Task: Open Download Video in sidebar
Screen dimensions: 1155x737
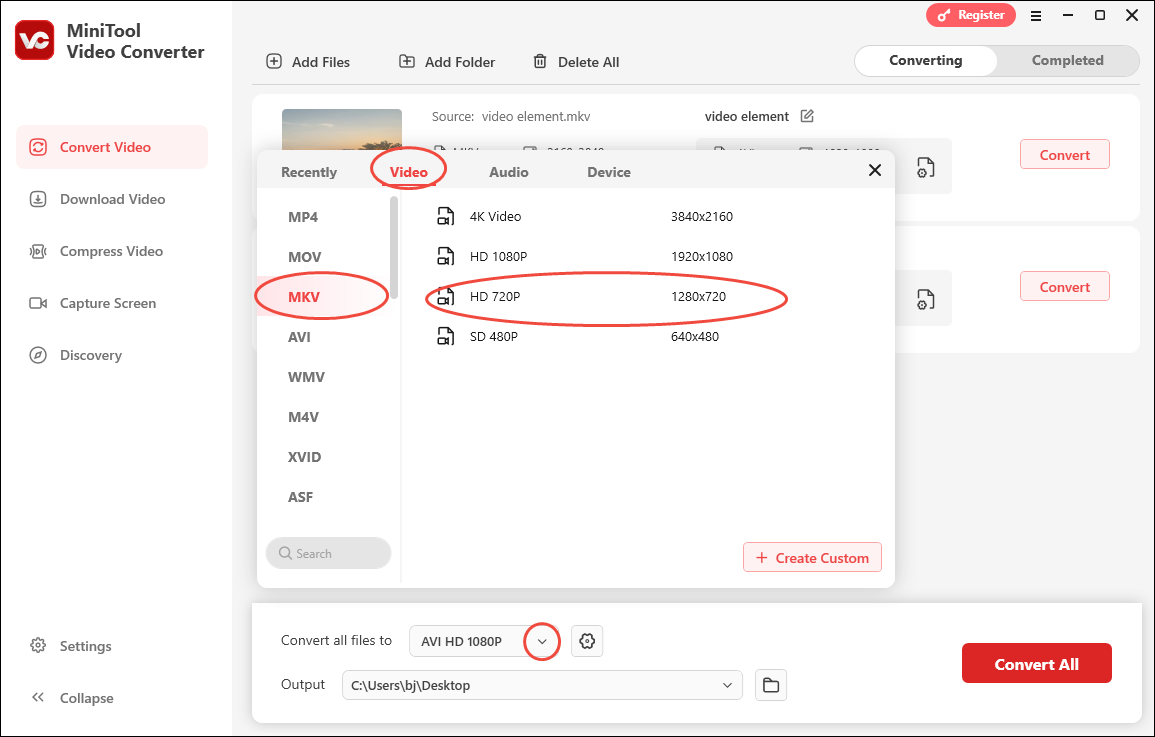Action: tap(112, 199)
